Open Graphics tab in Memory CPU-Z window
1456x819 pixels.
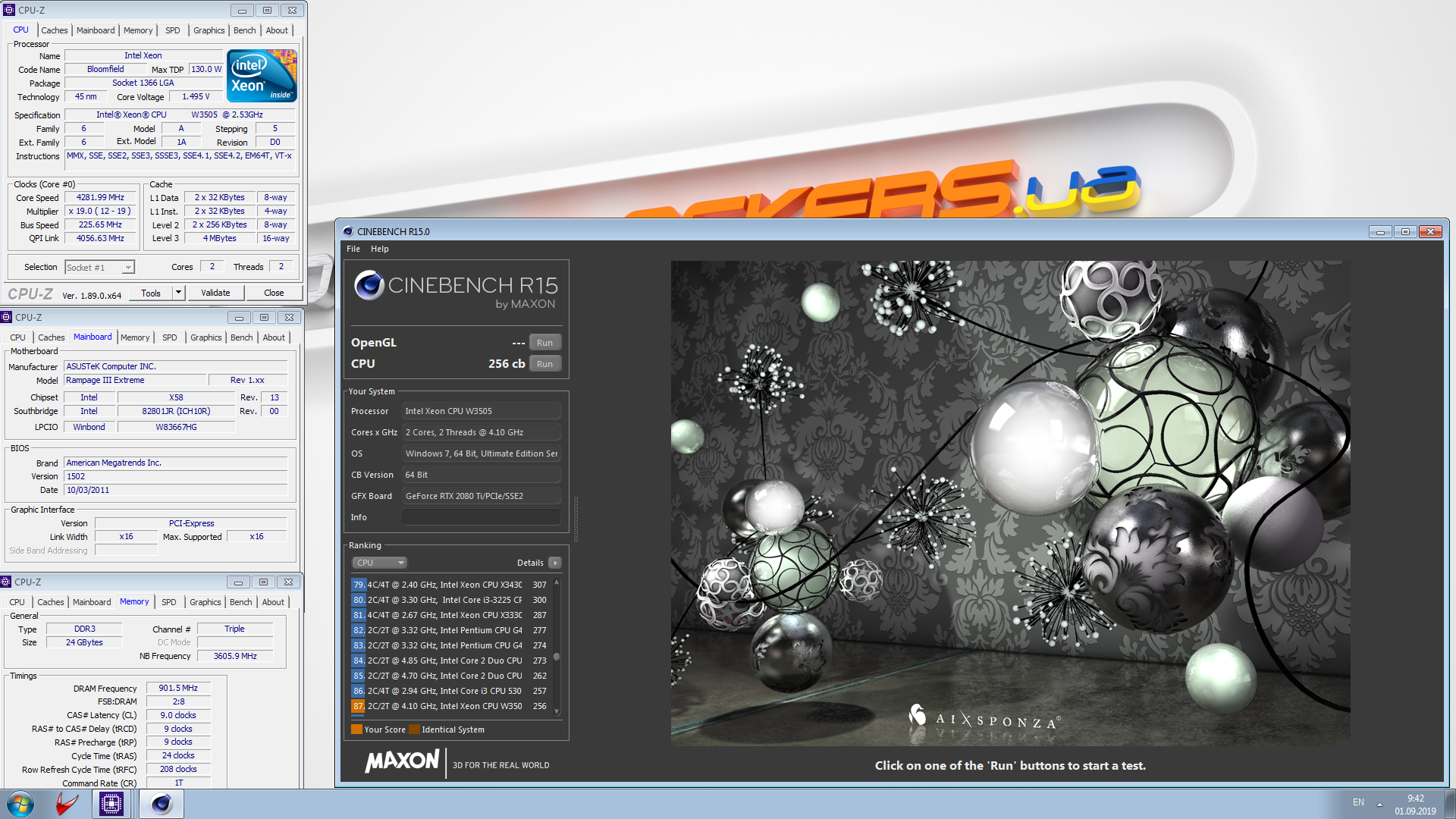pos(206,602)
